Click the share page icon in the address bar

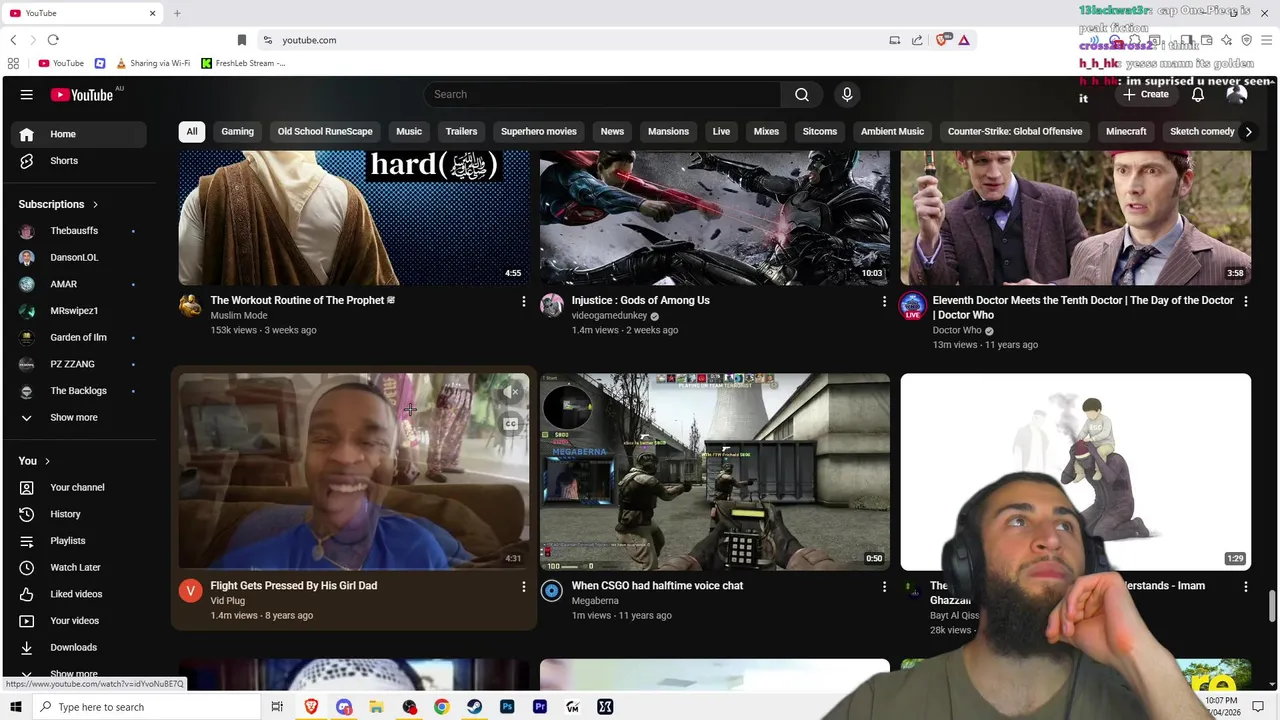[x=917, y=40]
